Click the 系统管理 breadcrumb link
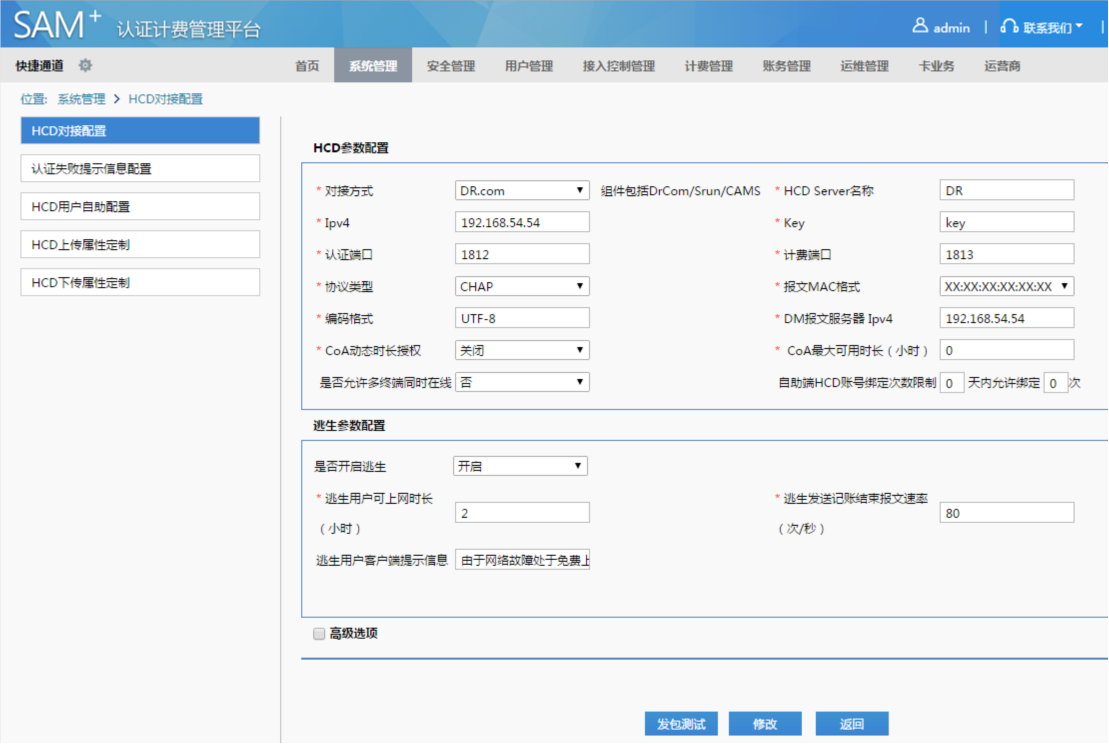Image resolution: width=1109 pixels, height=744 pixels. point(81,99)
